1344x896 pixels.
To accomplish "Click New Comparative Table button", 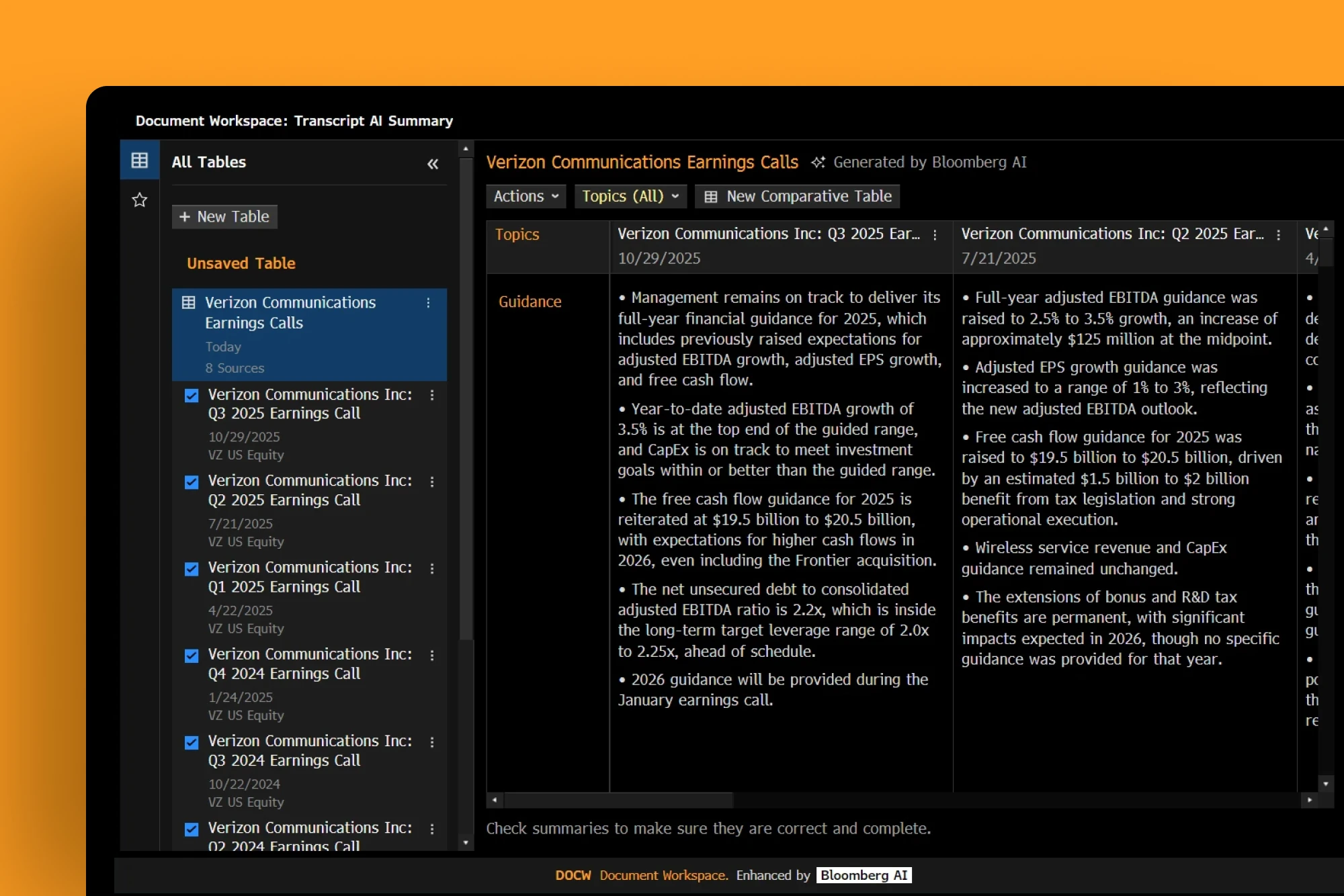I will pyautogui.click(x=797, y=196).
